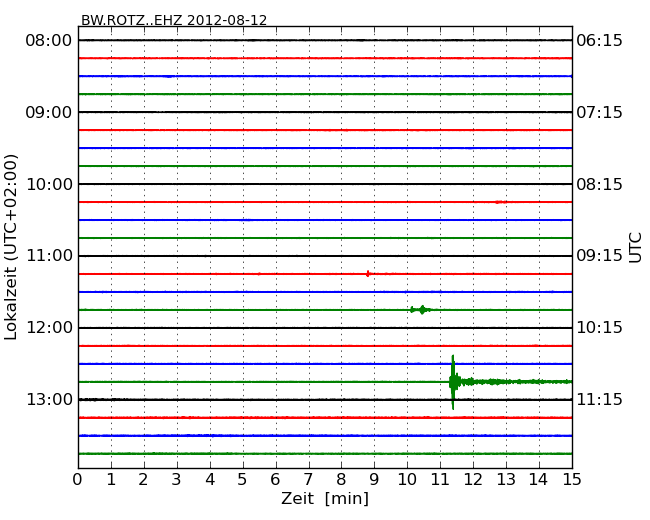650x520 pixels.
Task: Select the x-axis tick label 2
Action: [143, 479]
